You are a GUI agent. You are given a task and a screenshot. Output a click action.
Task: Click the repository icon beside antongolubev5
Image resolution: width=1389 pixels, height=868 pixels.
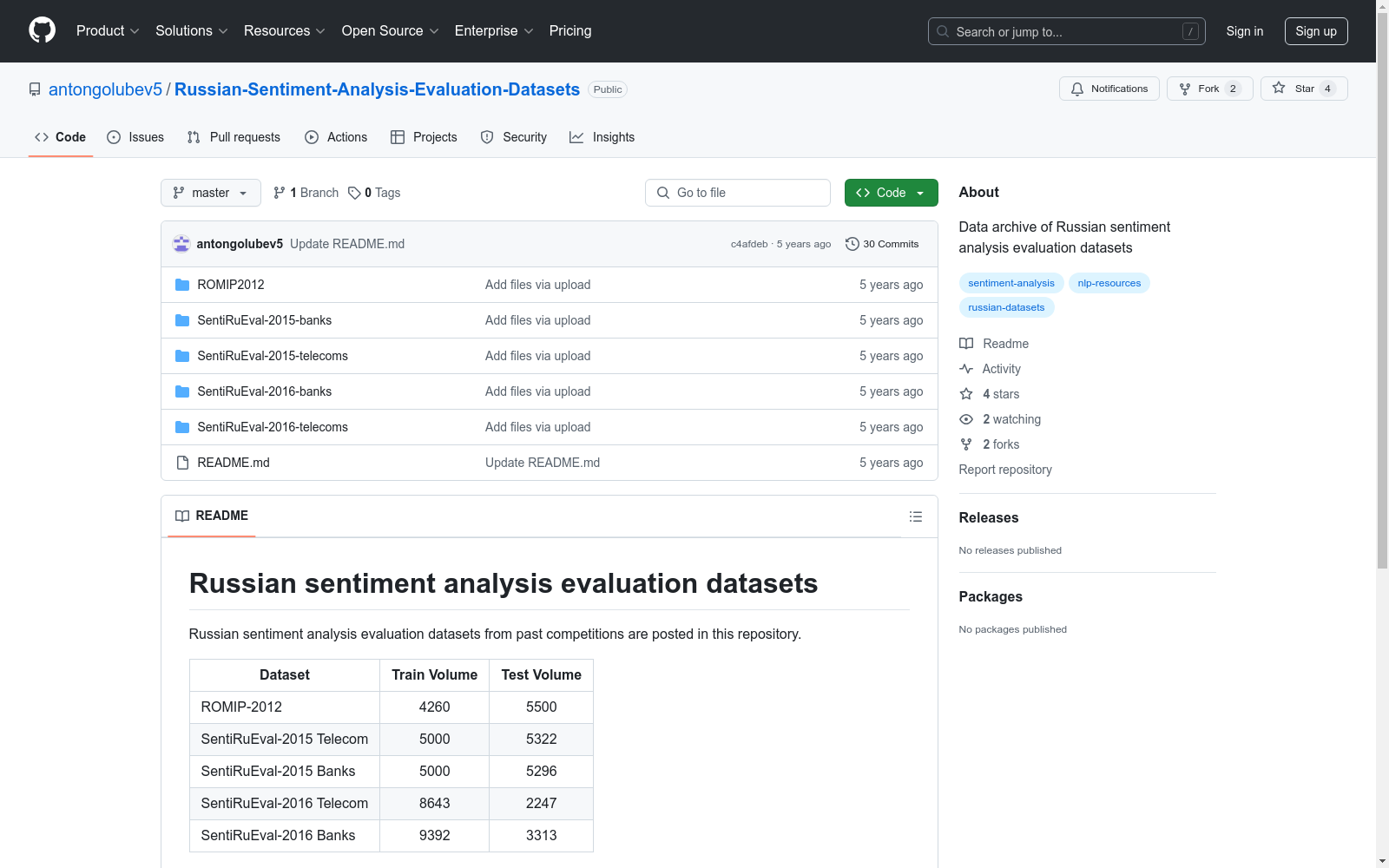35,89
